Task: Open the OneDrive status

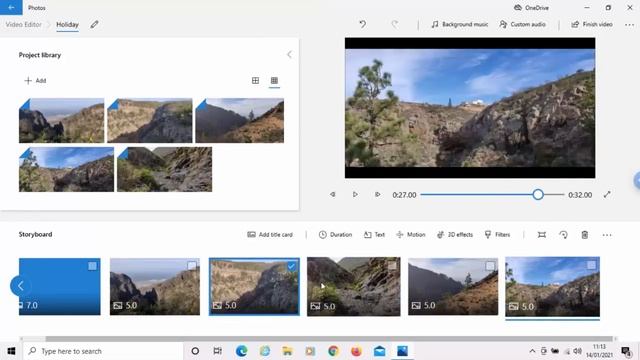Action: (531, 7)
